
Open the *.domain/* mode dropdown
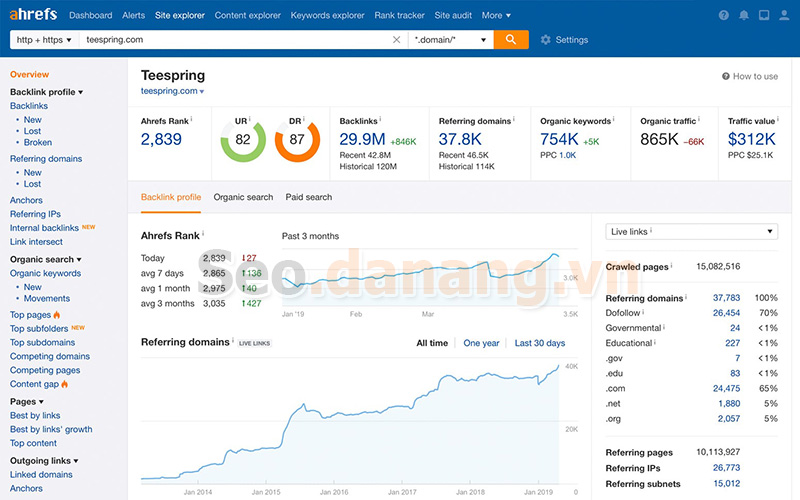pos(452,40)
